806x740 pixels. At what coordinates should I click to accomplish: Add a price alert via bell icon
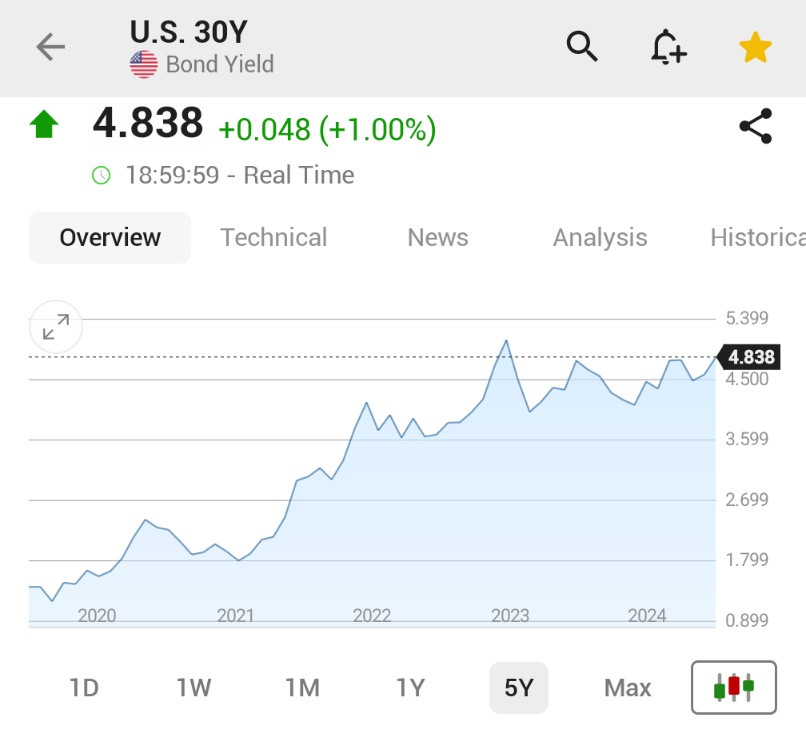point(668,47)
